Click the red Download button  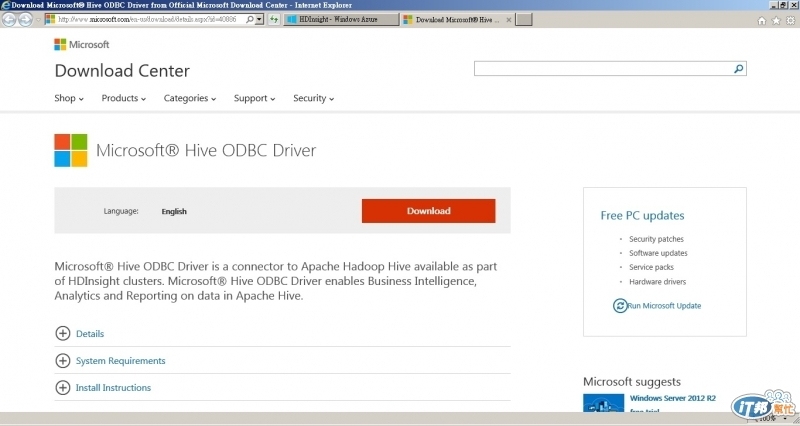(429, 211)
